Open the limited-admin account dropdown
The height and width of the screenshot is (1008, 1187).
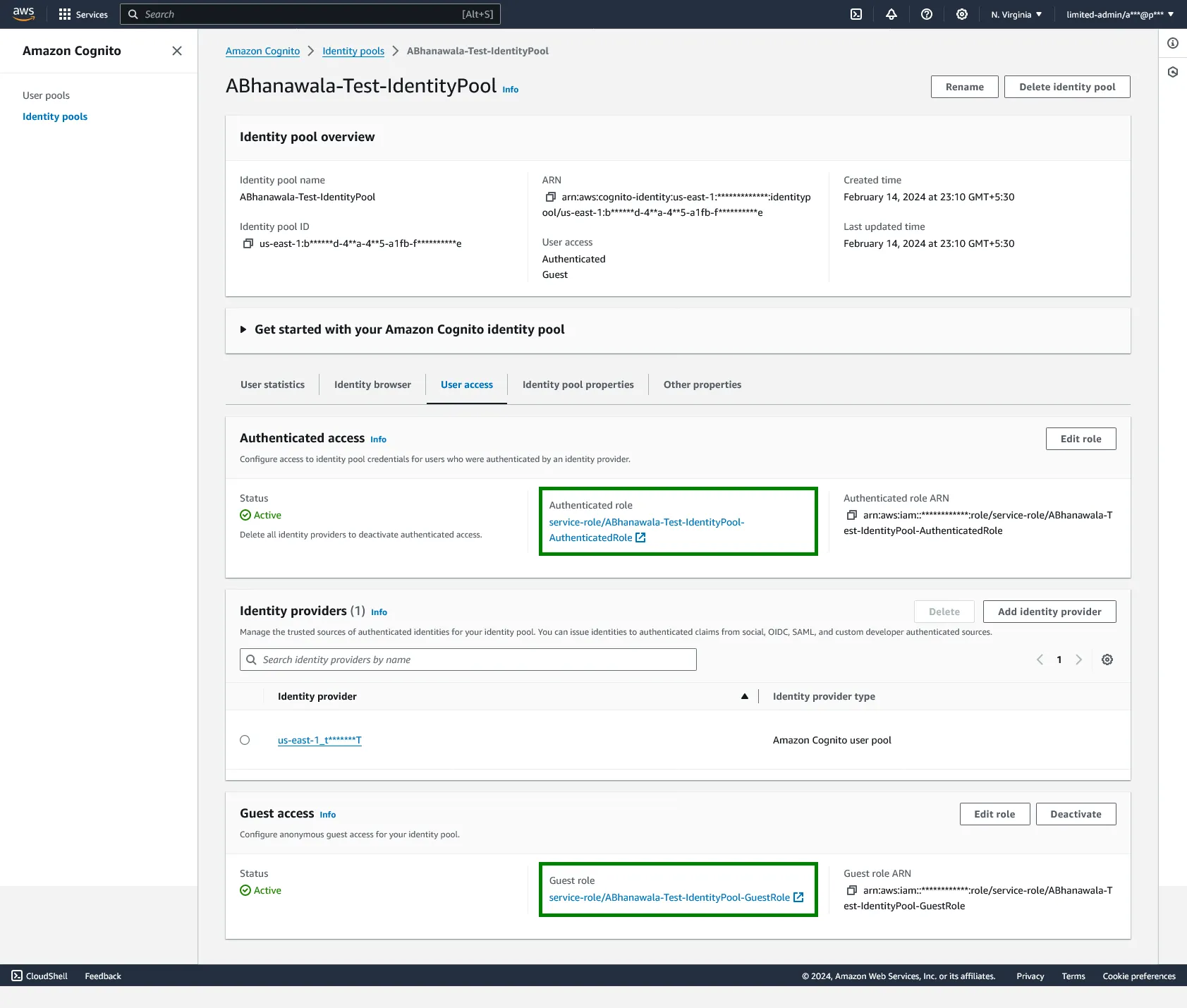(x=1120, y=14)
